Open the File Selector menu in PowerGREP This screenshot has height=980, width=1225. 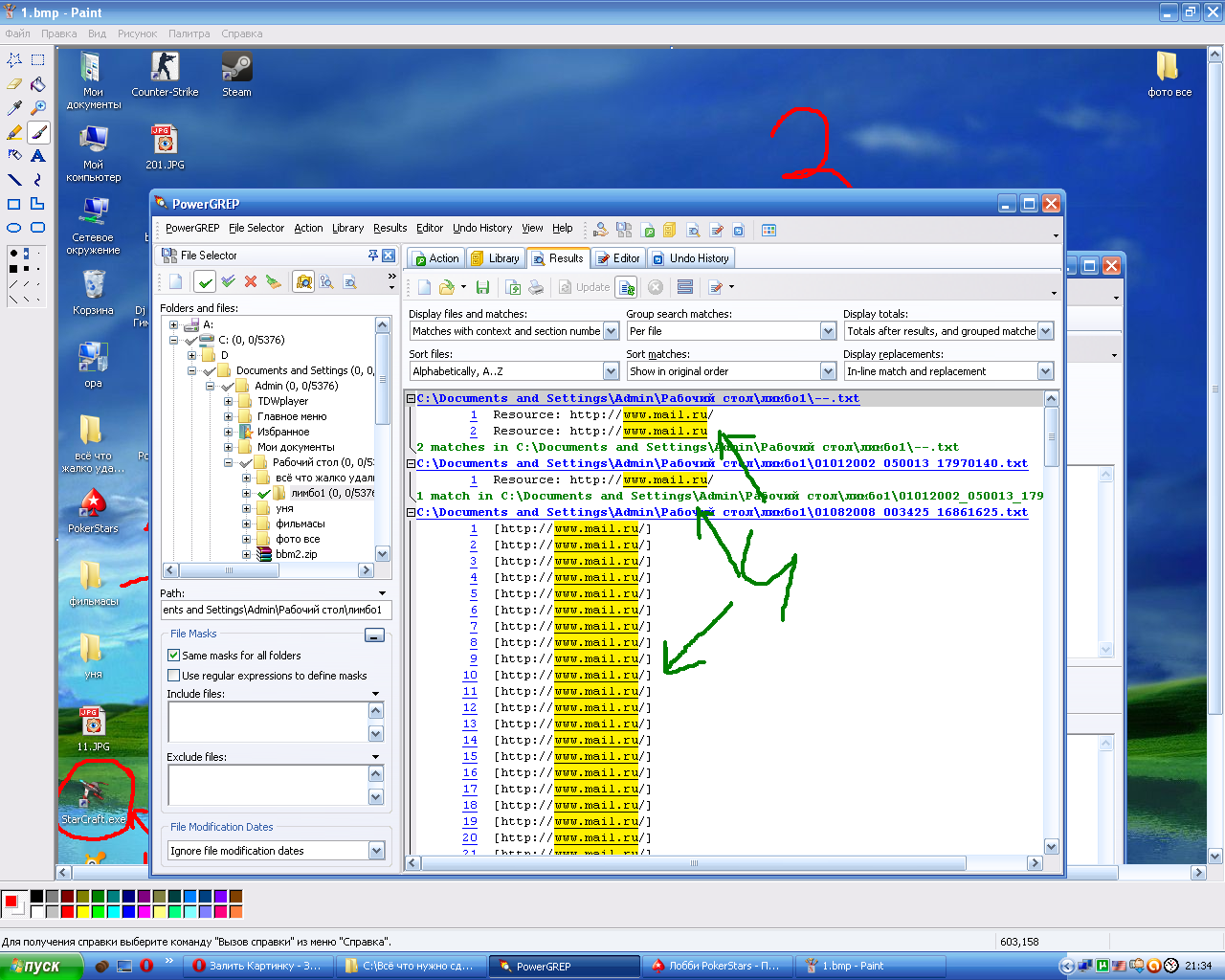pyautogui.click(x=256, y=228)
